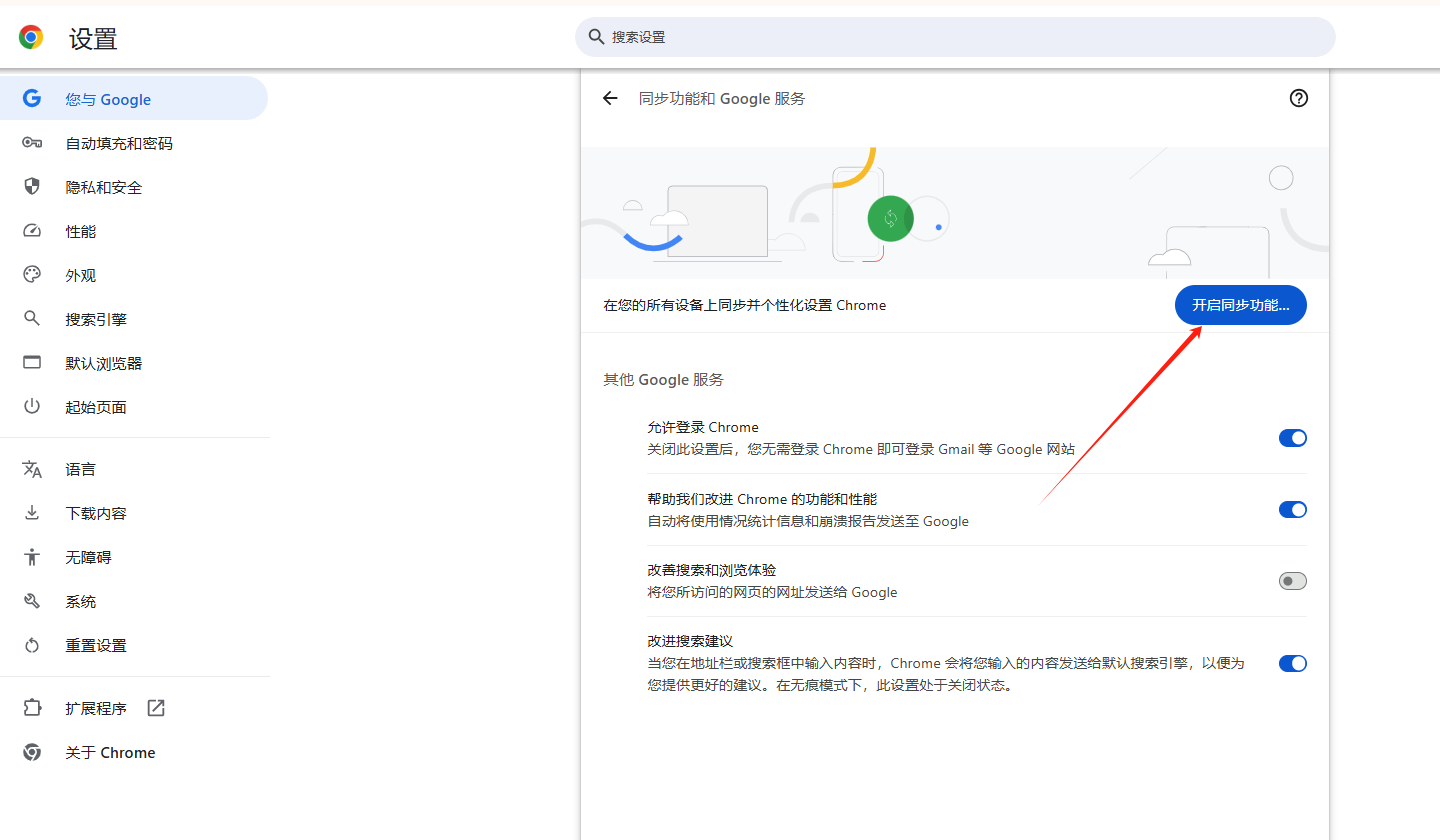Click the external link icon beside 扩展程序
This screenshot has width=1440, height=840.
pyautogui.click(x=156, y=708)
